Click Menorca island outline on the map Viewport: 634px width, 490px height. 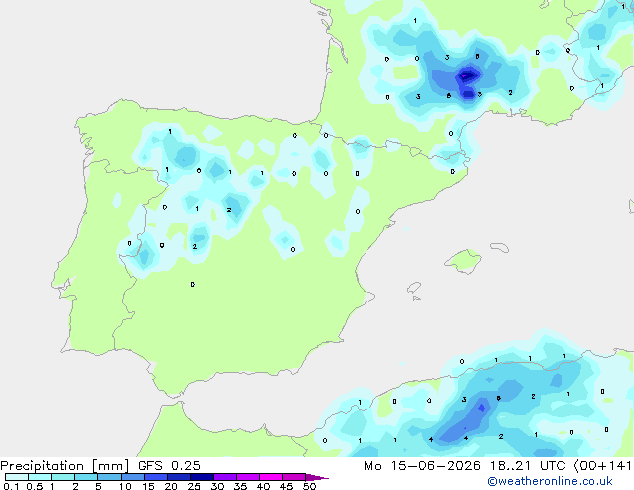coord(500,247)
